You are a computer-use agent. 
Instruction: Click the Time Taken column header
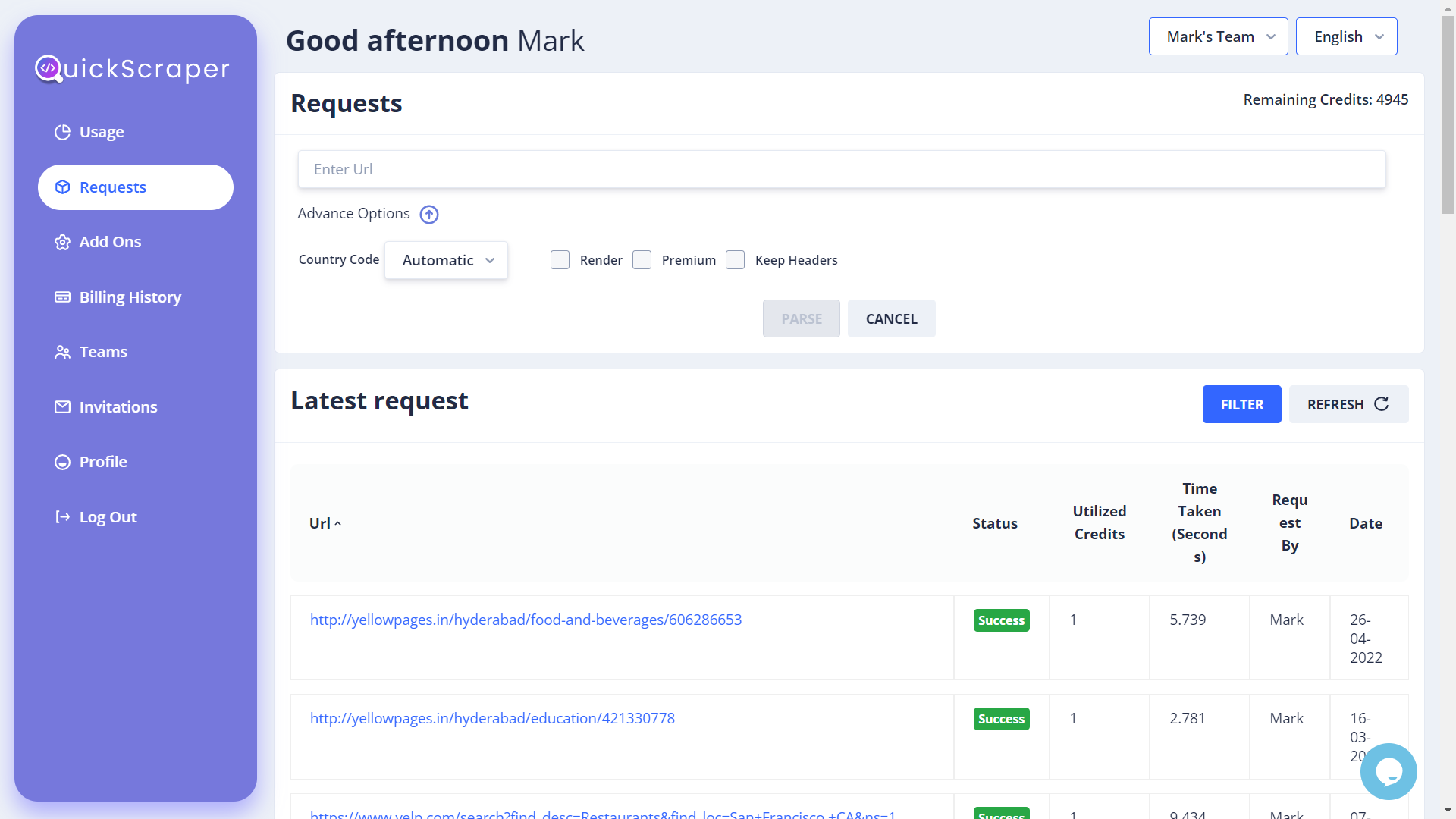[1199, 522]
